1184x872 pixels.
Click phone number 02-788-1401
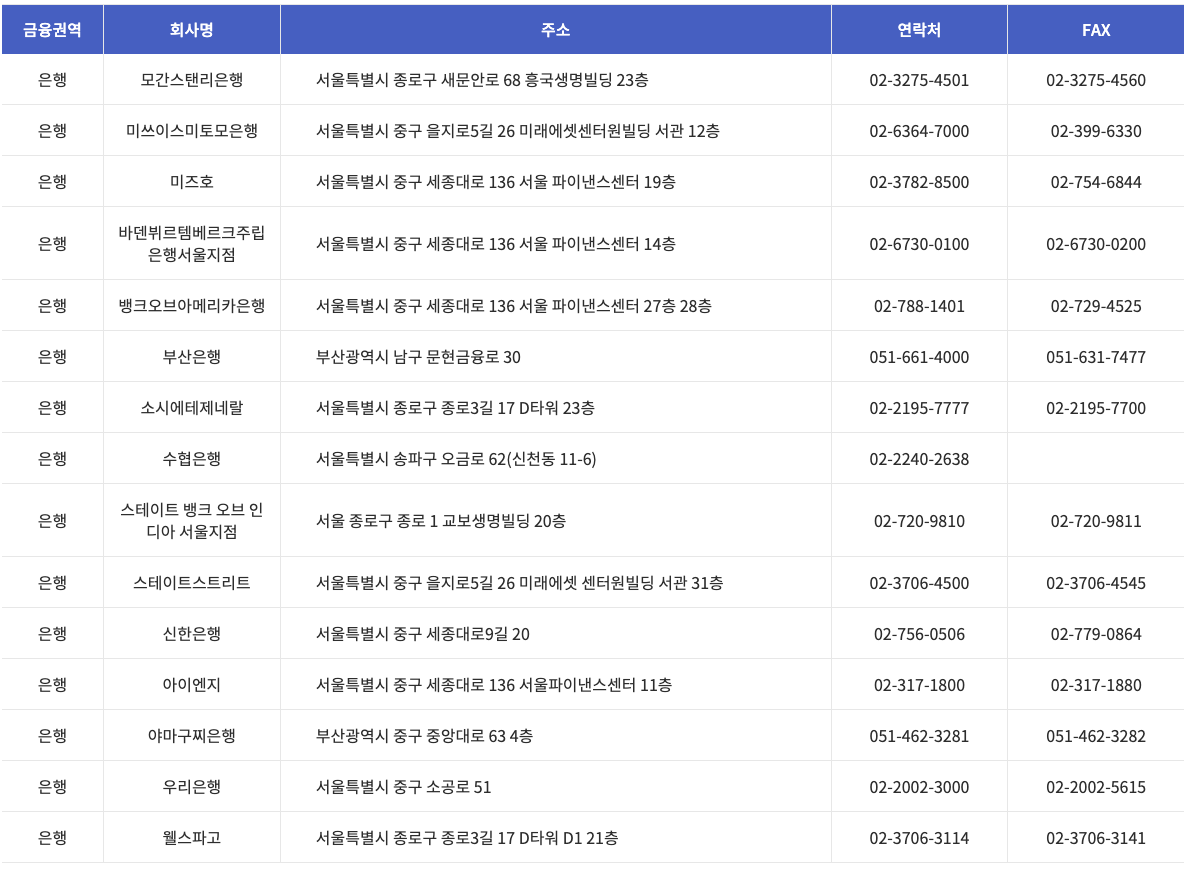pos(919,306)
